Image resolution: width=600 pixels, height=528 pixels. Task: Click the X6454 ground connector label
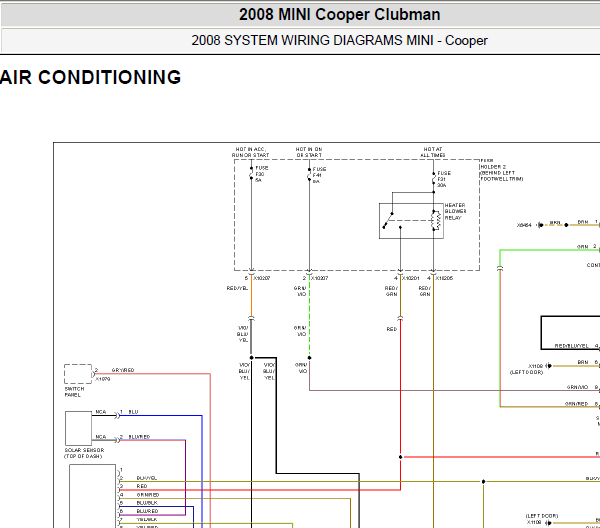(x=524, y=225)
